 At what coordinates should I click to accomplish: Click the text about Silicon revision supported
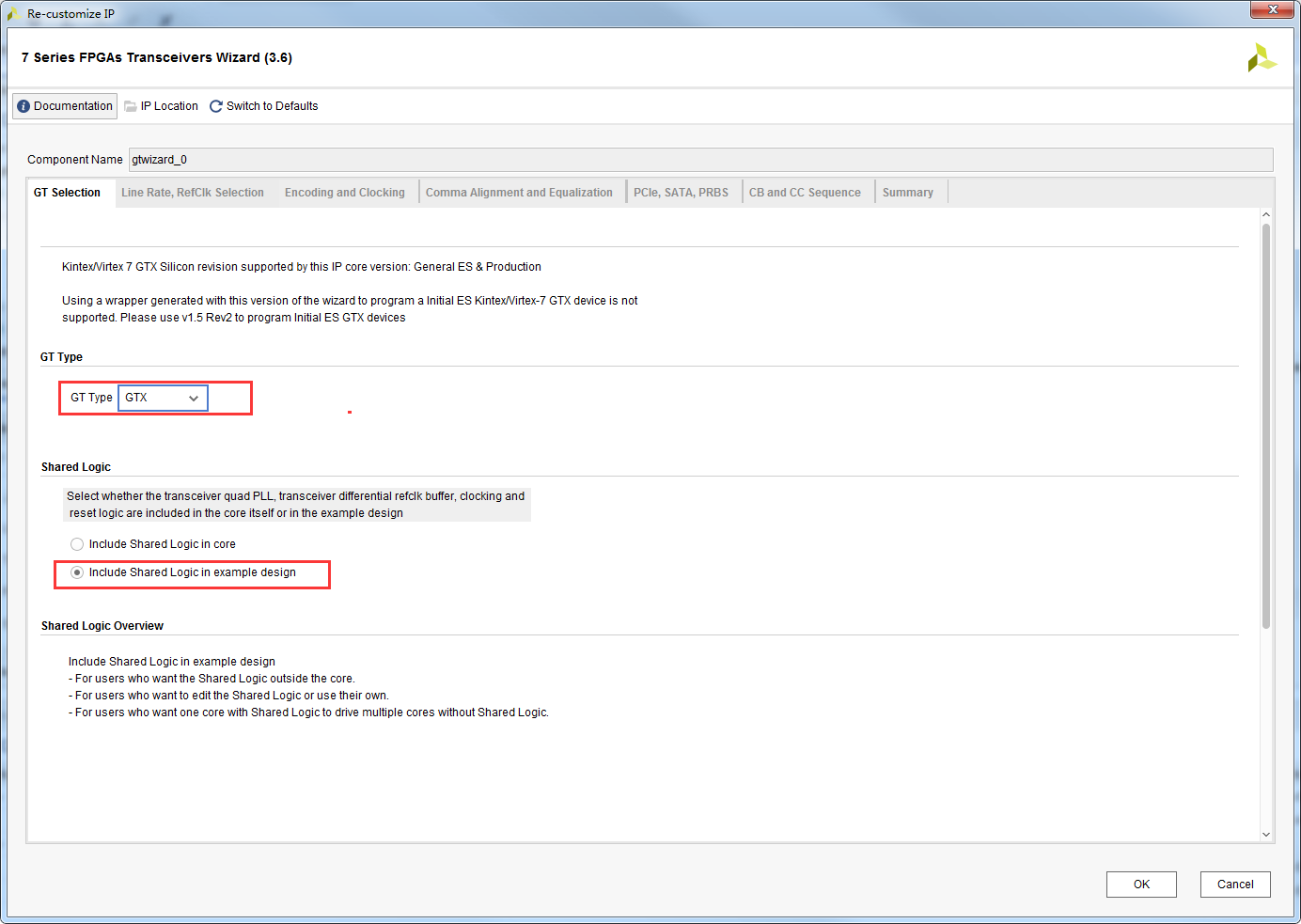(x=302, y=267)
